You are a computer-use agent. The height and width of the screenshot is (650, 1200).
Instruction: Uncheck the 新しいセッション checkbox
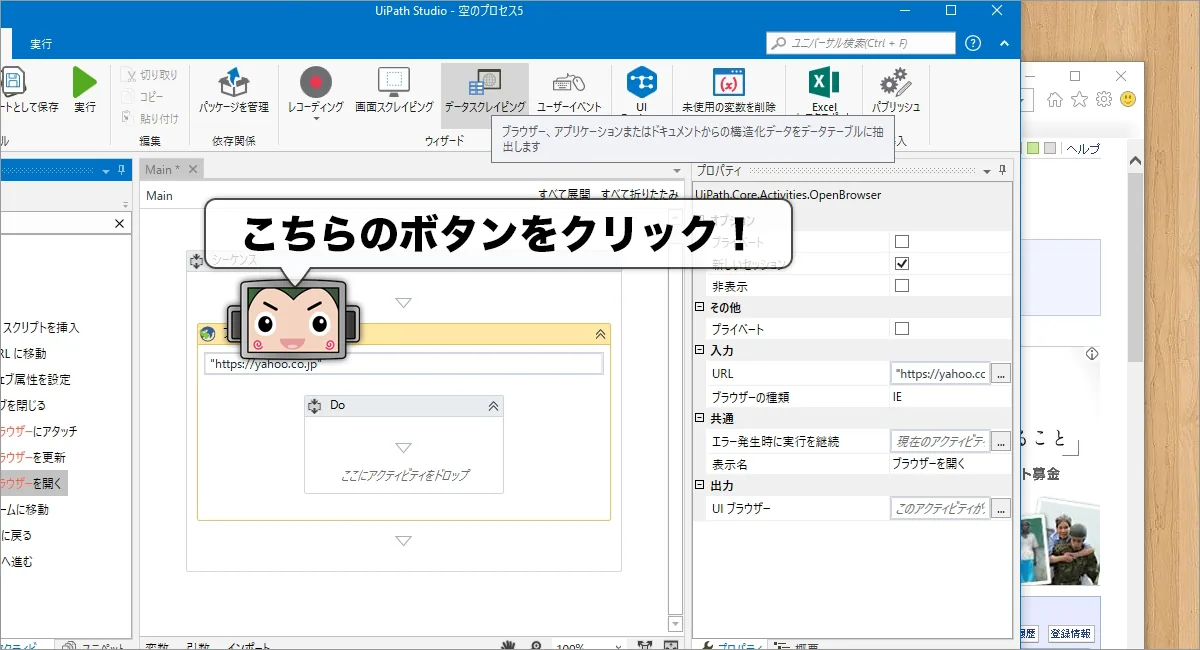pyautogui.click(x=902, y=263)
